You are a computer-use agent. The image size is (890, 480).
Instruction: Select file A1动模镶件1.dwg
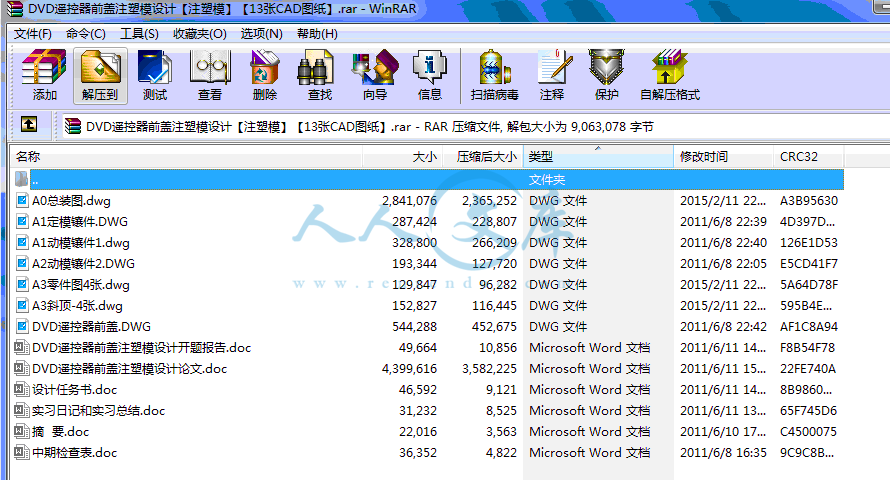click(x=81, y=243)
